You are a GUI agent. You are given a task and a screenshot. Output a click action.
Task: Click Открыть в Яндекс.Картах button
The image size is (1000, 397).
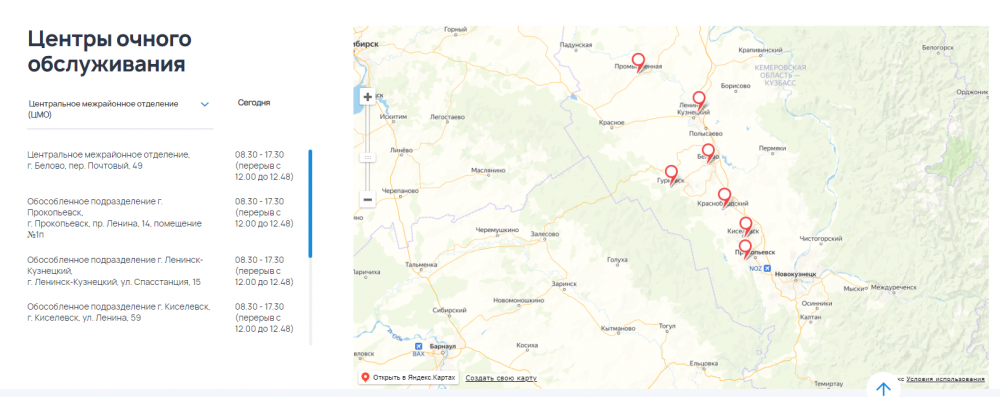(408, 378)
